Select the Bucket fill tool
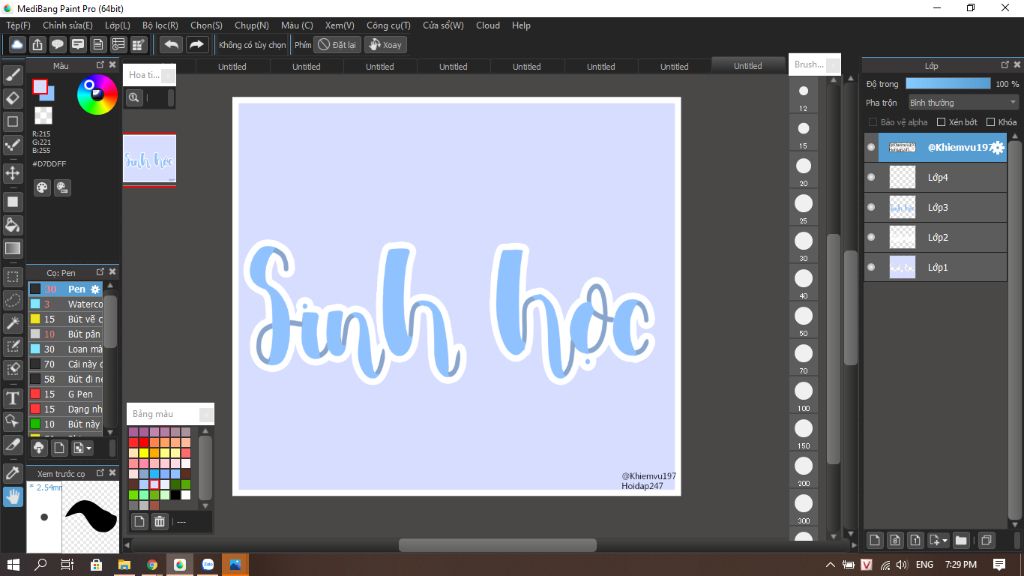The height and width of the screenshot is (576, 1024). (13, 225)
